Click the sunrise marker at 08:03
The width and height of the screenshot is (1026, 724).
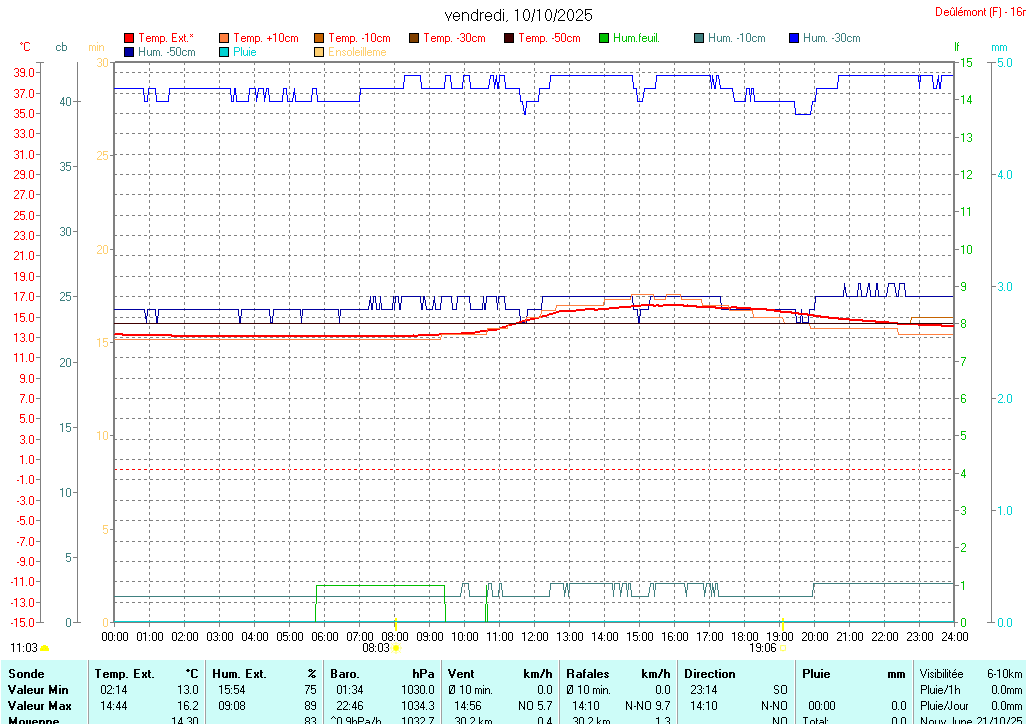coord(396,648)
